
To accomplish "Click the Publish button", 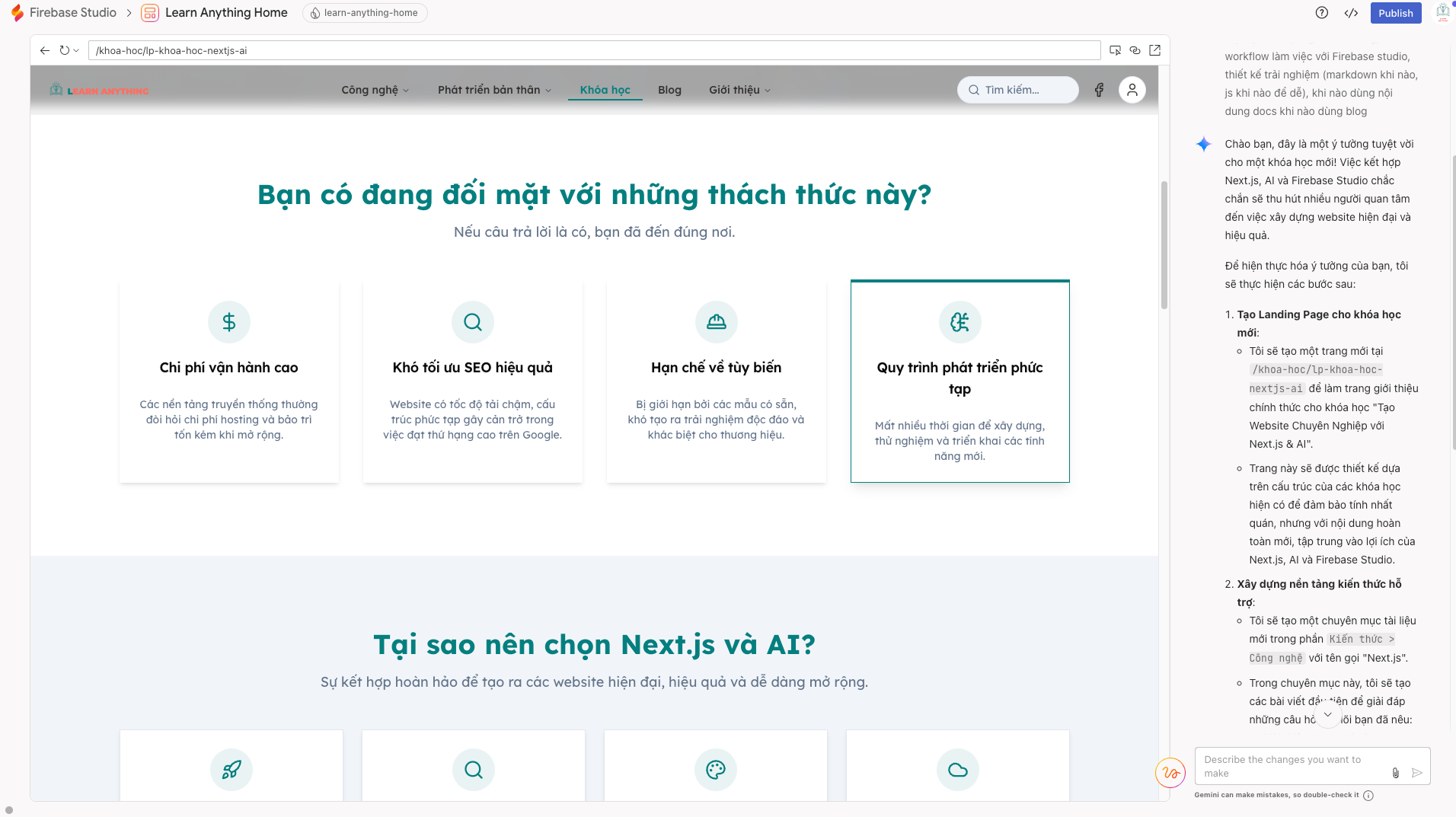I will 1396,13.
